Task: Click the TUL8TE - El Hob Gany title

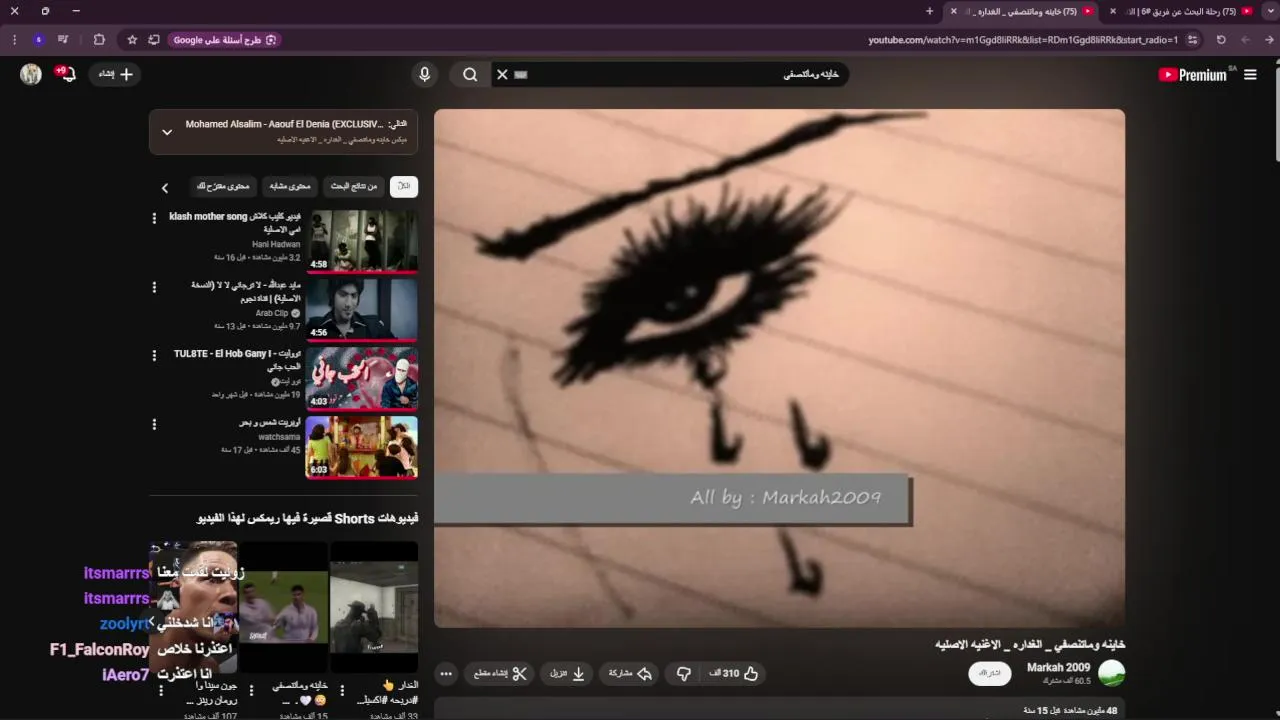Action: pyautogui.click(x=237, y=360)
